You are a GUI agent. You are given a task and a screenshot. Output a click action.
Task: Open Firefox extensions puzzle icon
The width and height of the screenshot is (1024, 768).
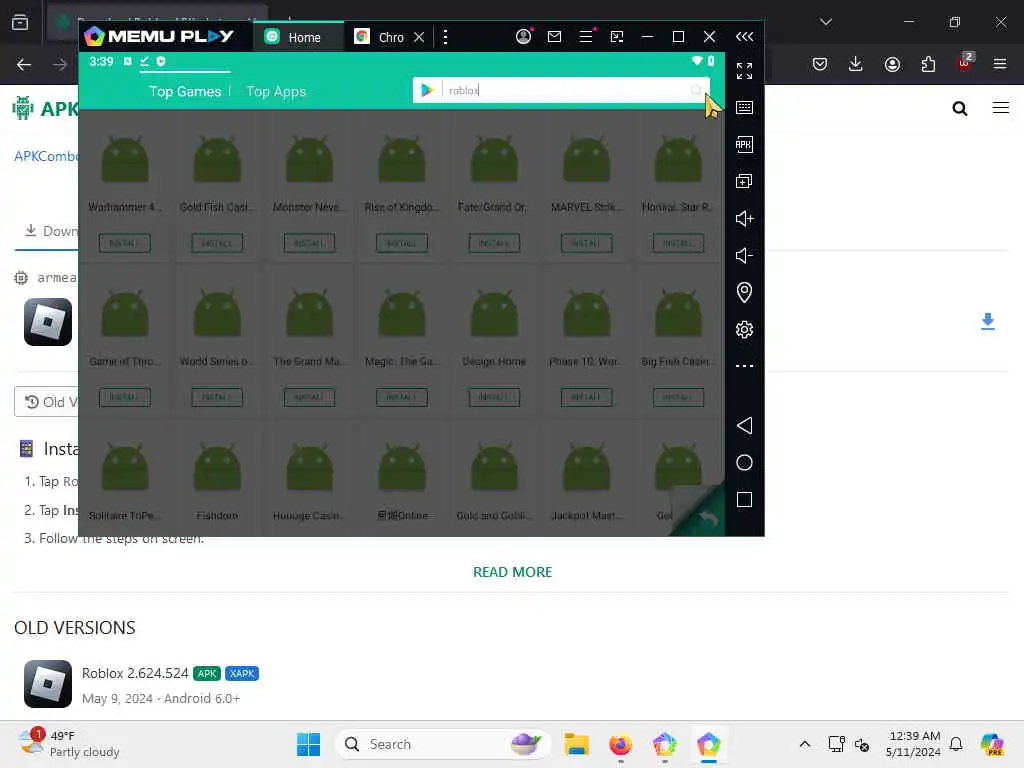coord(928,64)
